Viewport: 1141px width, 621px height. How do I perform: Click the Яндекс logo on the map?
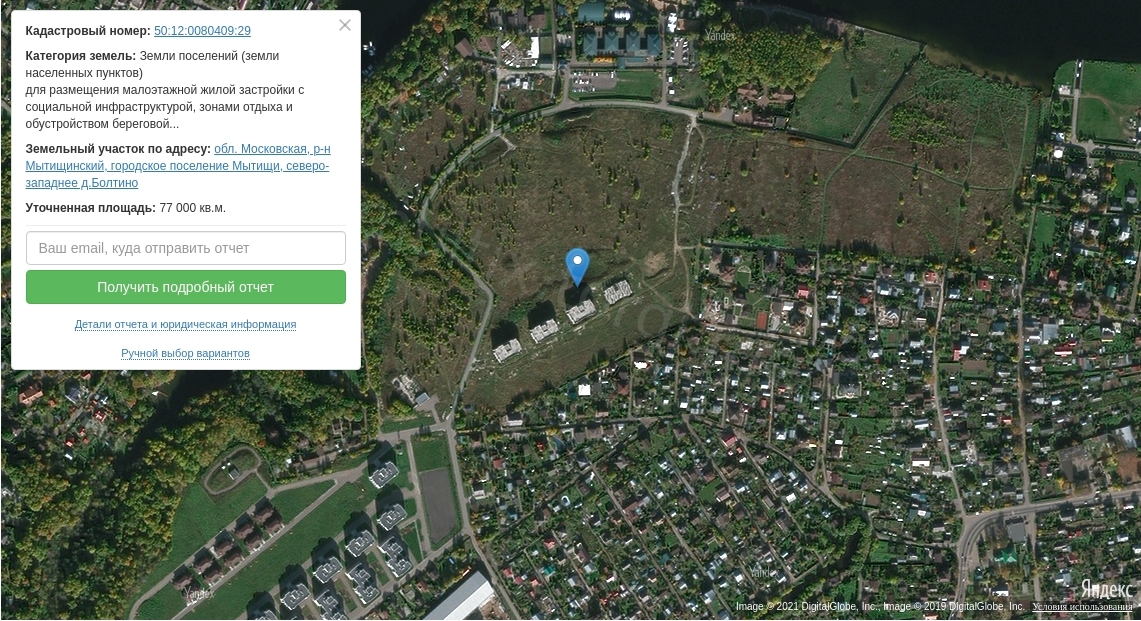click(x=1106, y=588)
